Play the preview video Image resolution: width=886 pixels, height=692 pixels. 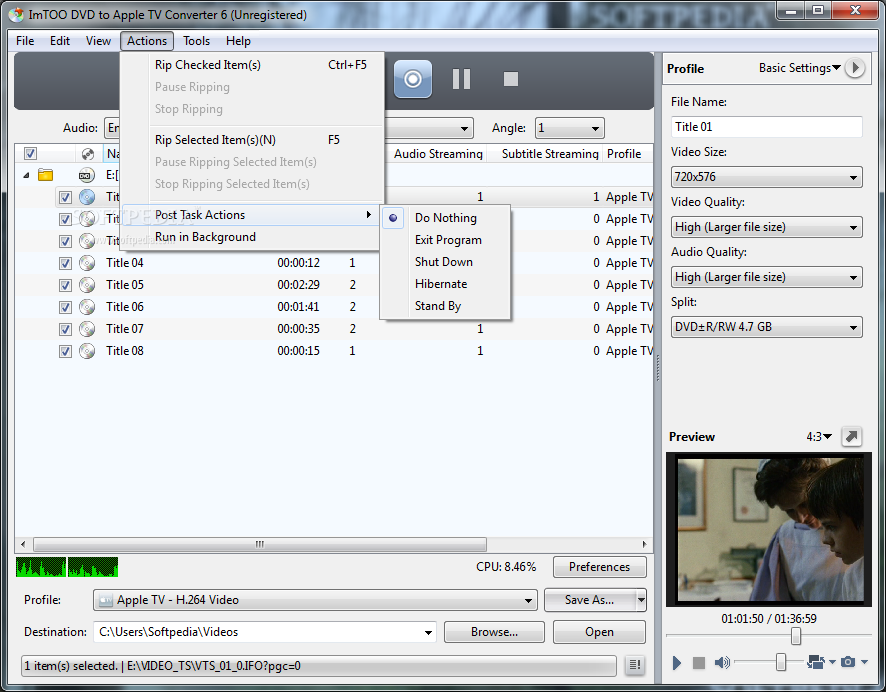point(677,663)
